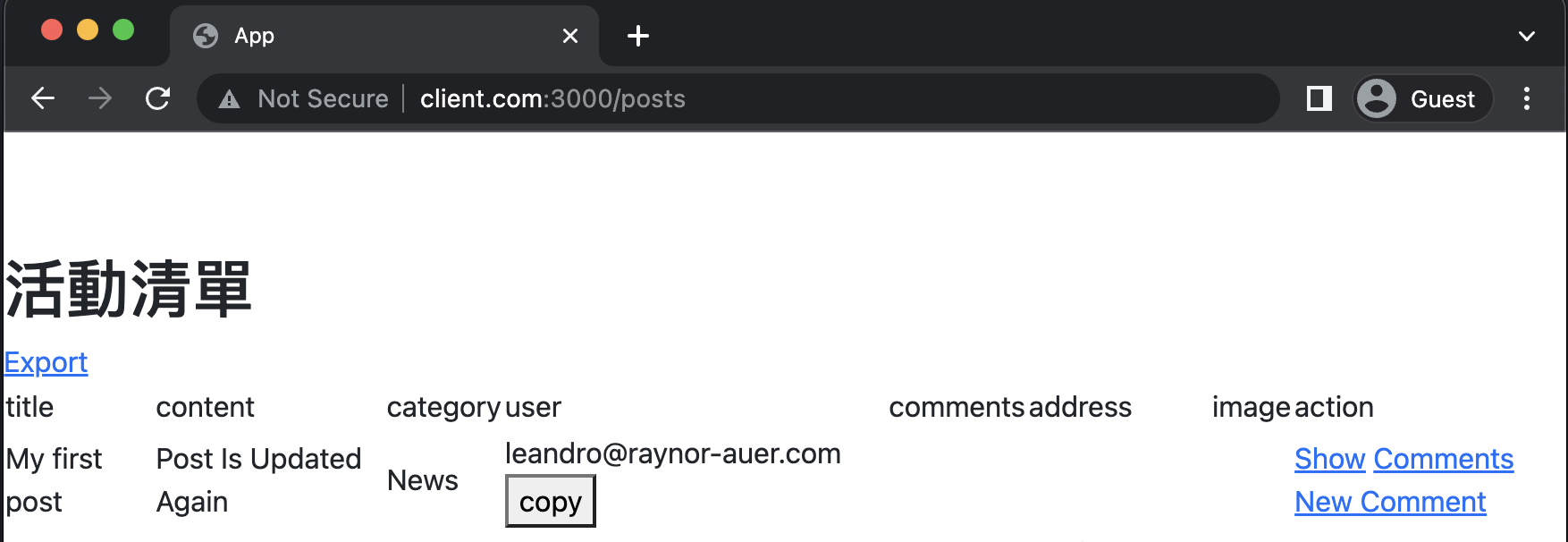
Task: Open a new browser tab
Action: 638,36
